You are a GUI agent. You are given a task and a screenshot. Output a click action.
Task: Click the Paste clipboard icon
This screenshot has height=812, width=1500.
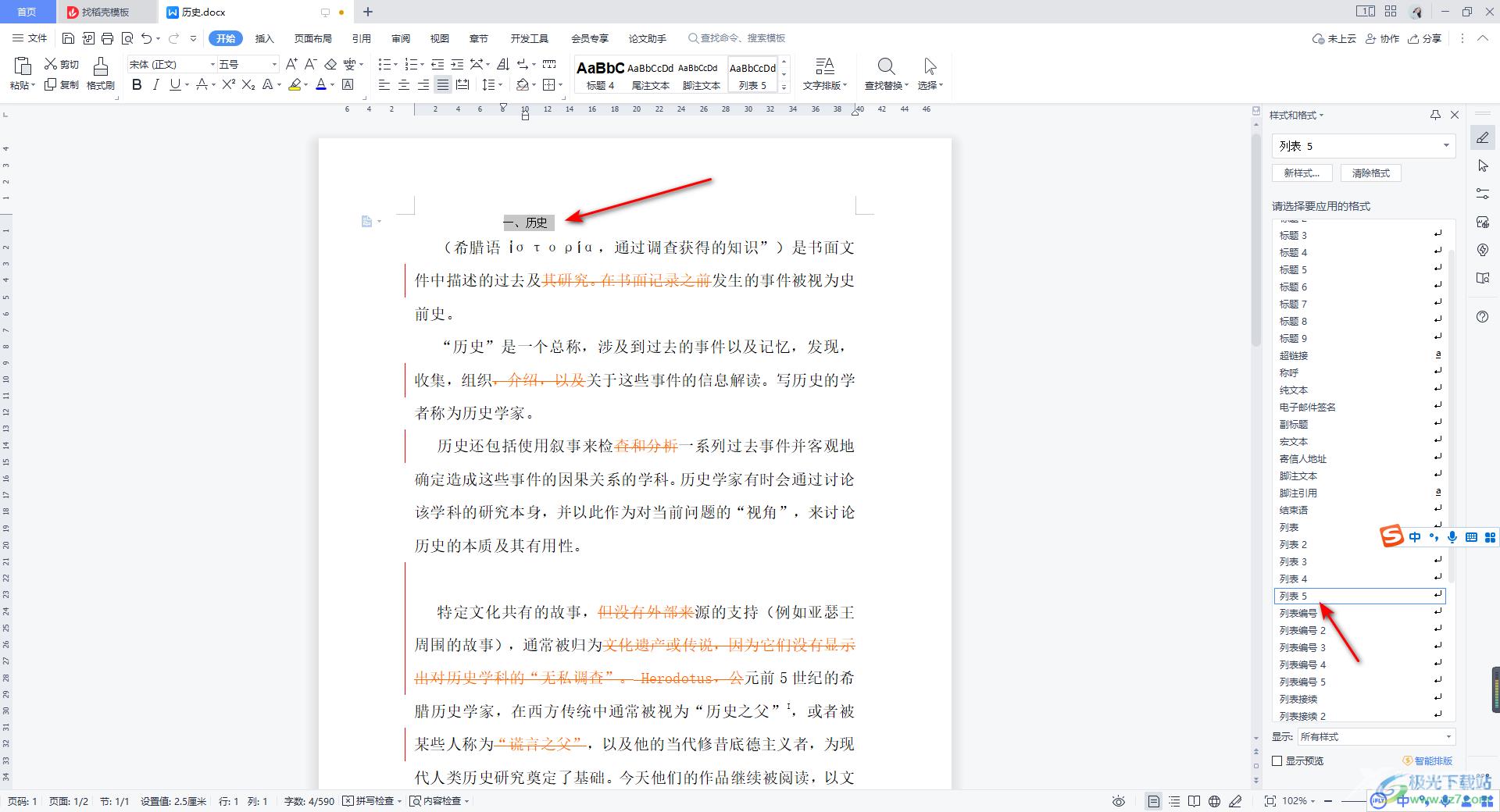click(x=22, y=66)
